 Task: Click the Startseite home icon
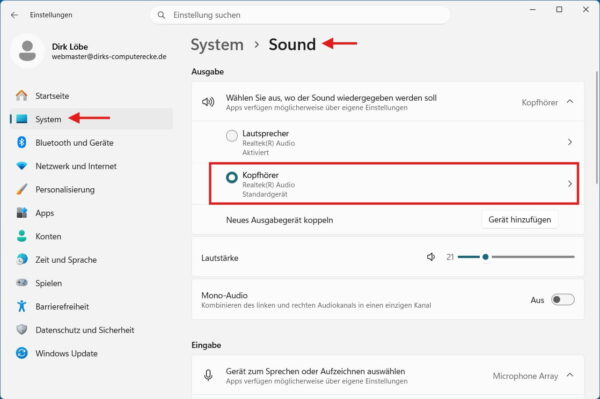22,95
